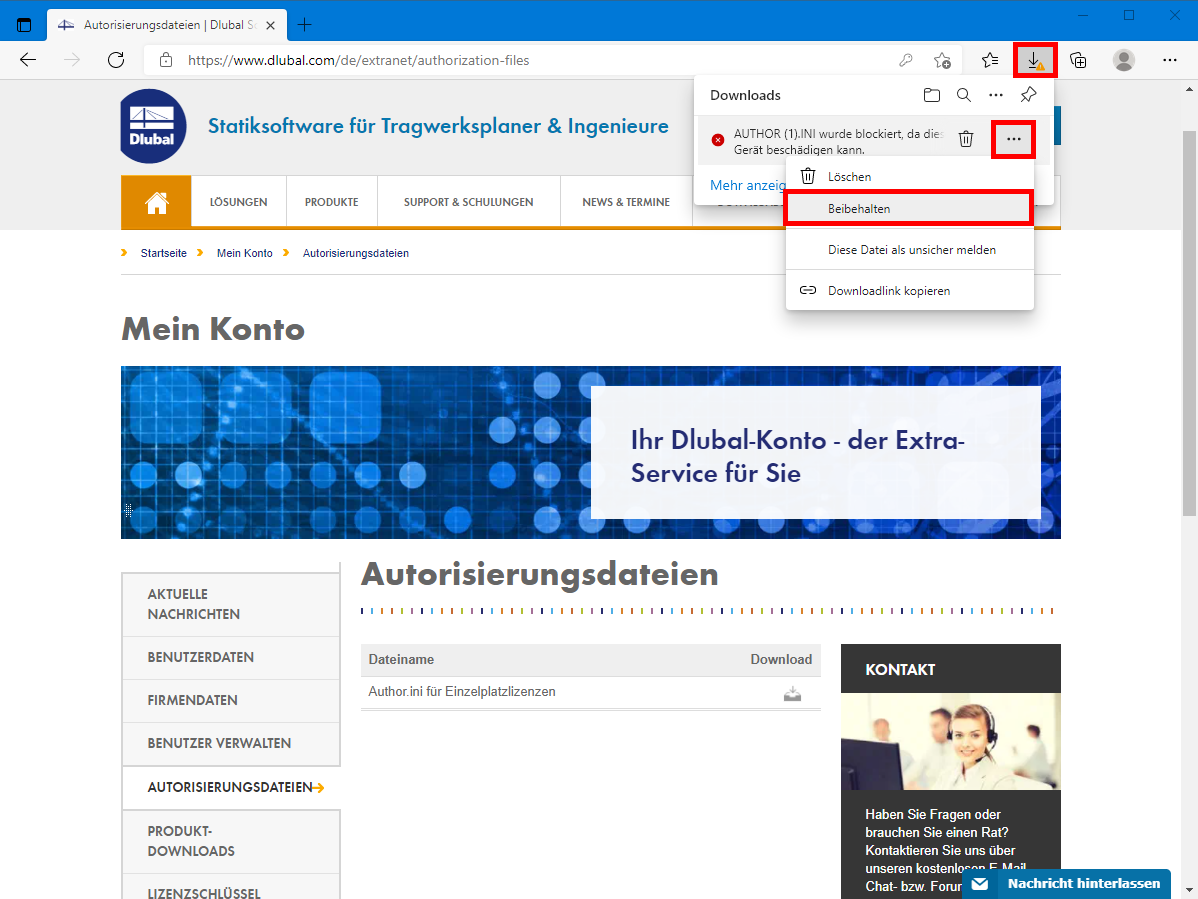Pin the Downloads panel open
Screen dimensions: 1198x899
click(x=1028, y=94)
